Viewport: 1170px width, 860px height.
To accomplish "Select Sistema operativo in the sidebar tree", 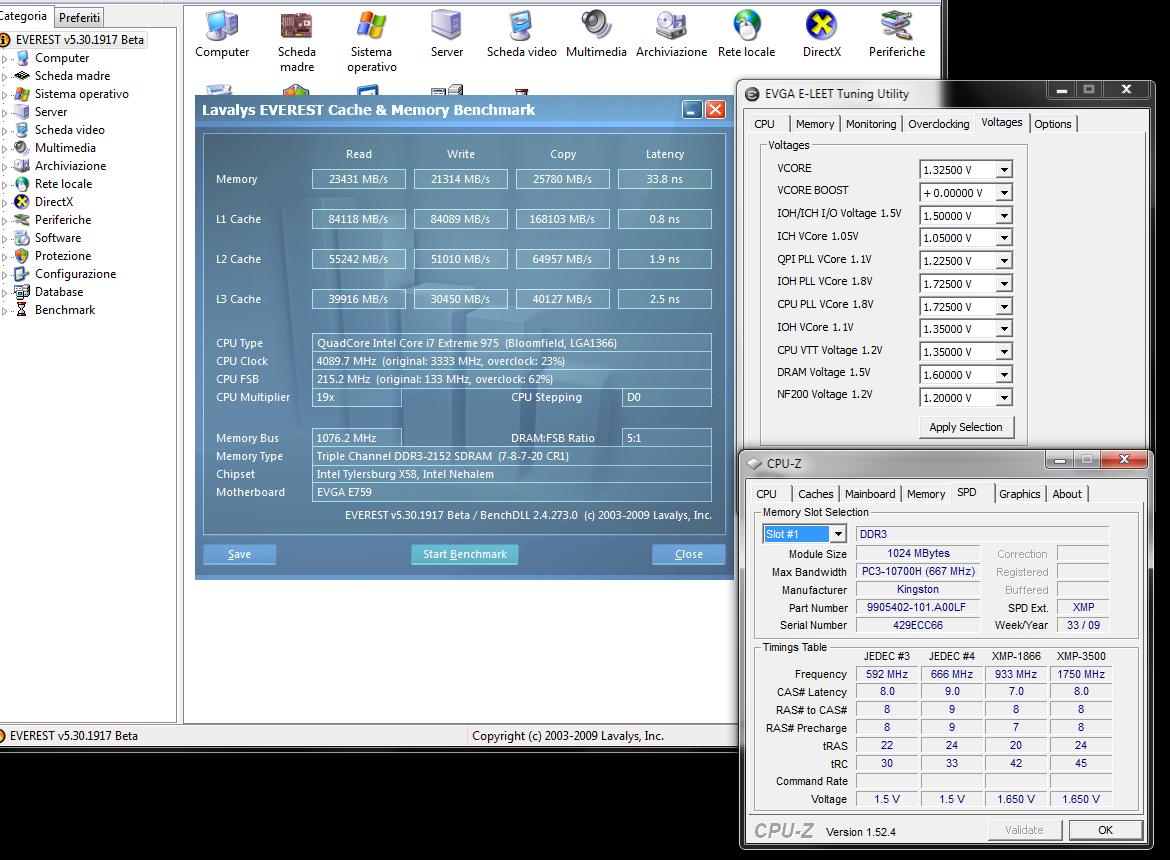I will [x=81, y=94].
